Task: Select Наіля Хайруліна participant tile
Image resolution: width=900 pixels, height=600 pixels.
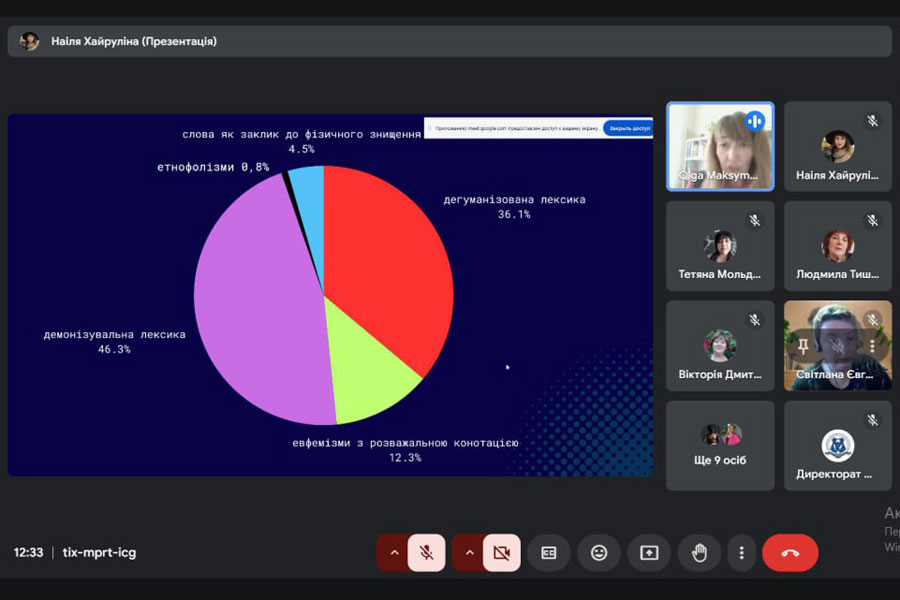Action: pyautogui.click(x=837, y=146)
